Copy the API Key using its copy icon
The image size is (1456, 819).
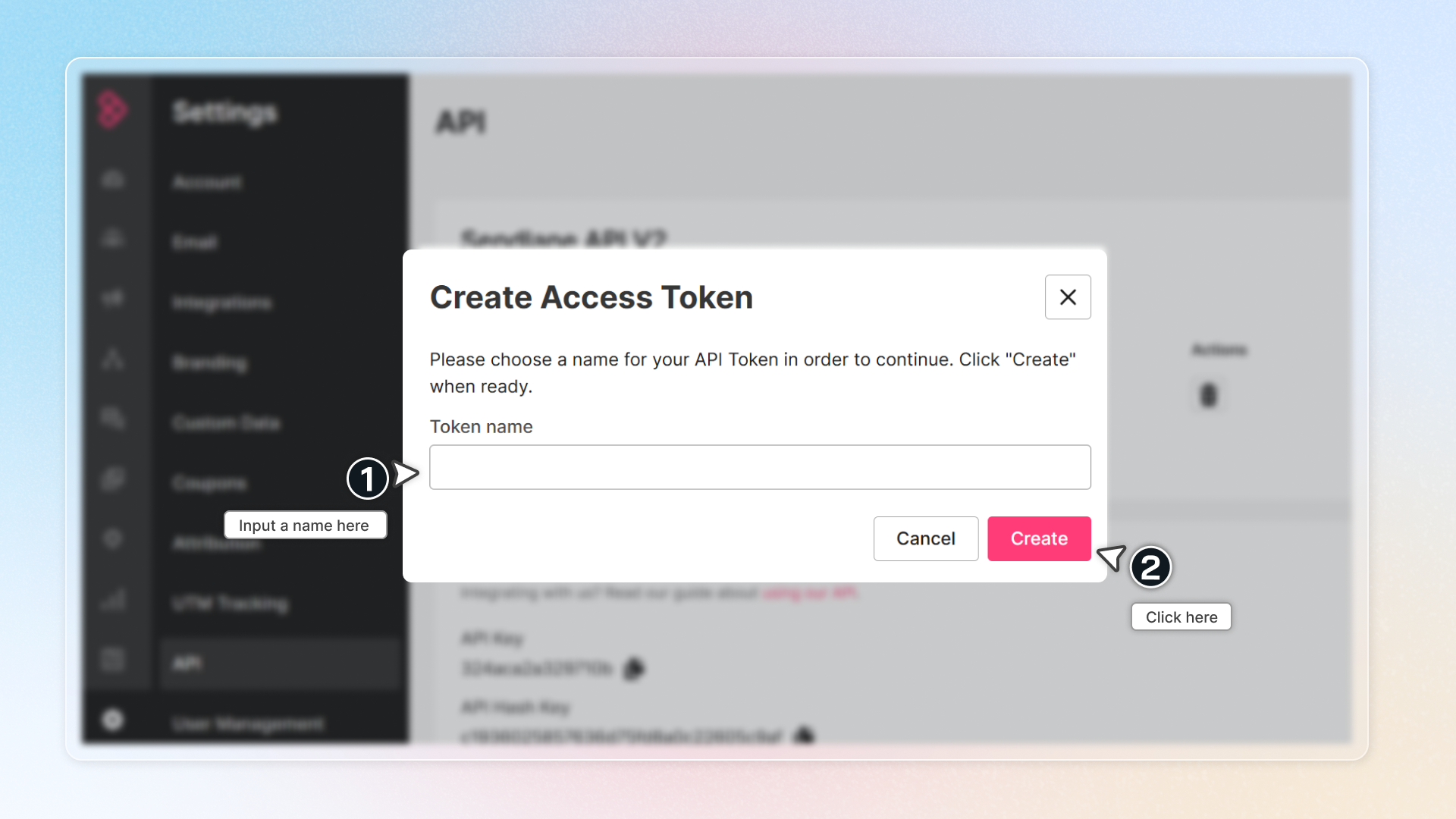coord(634,668)
